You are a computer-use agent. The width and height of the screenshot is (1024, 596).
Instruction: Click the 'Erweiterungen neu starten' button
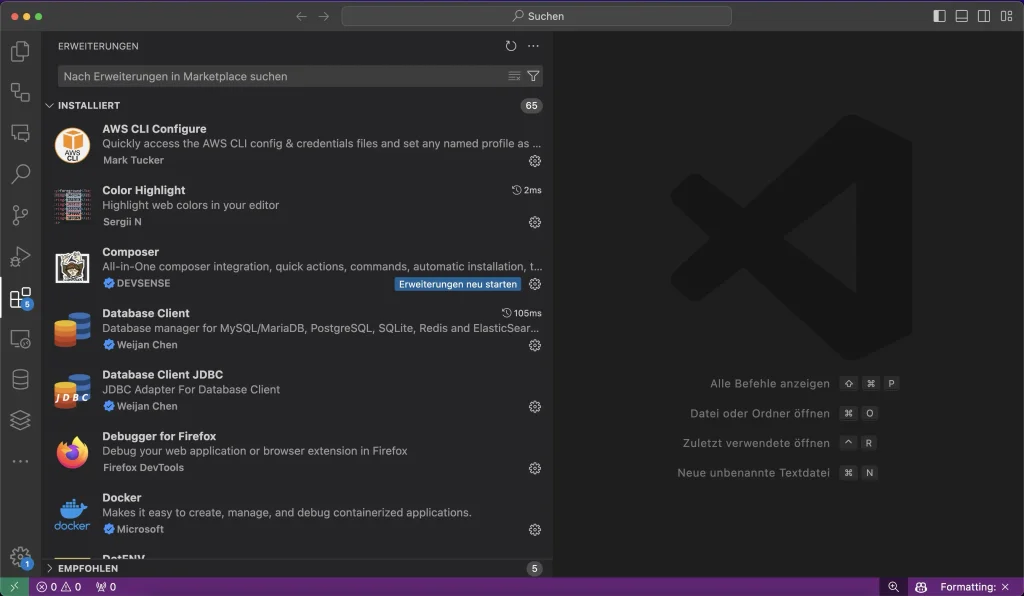[458, 284]
